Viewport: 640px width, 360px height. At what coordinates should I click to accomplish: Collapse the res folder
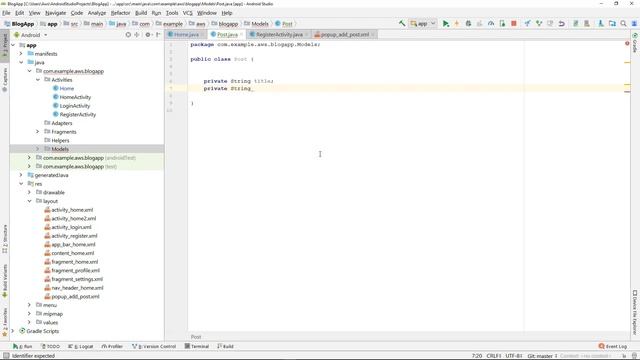[21, 184]
